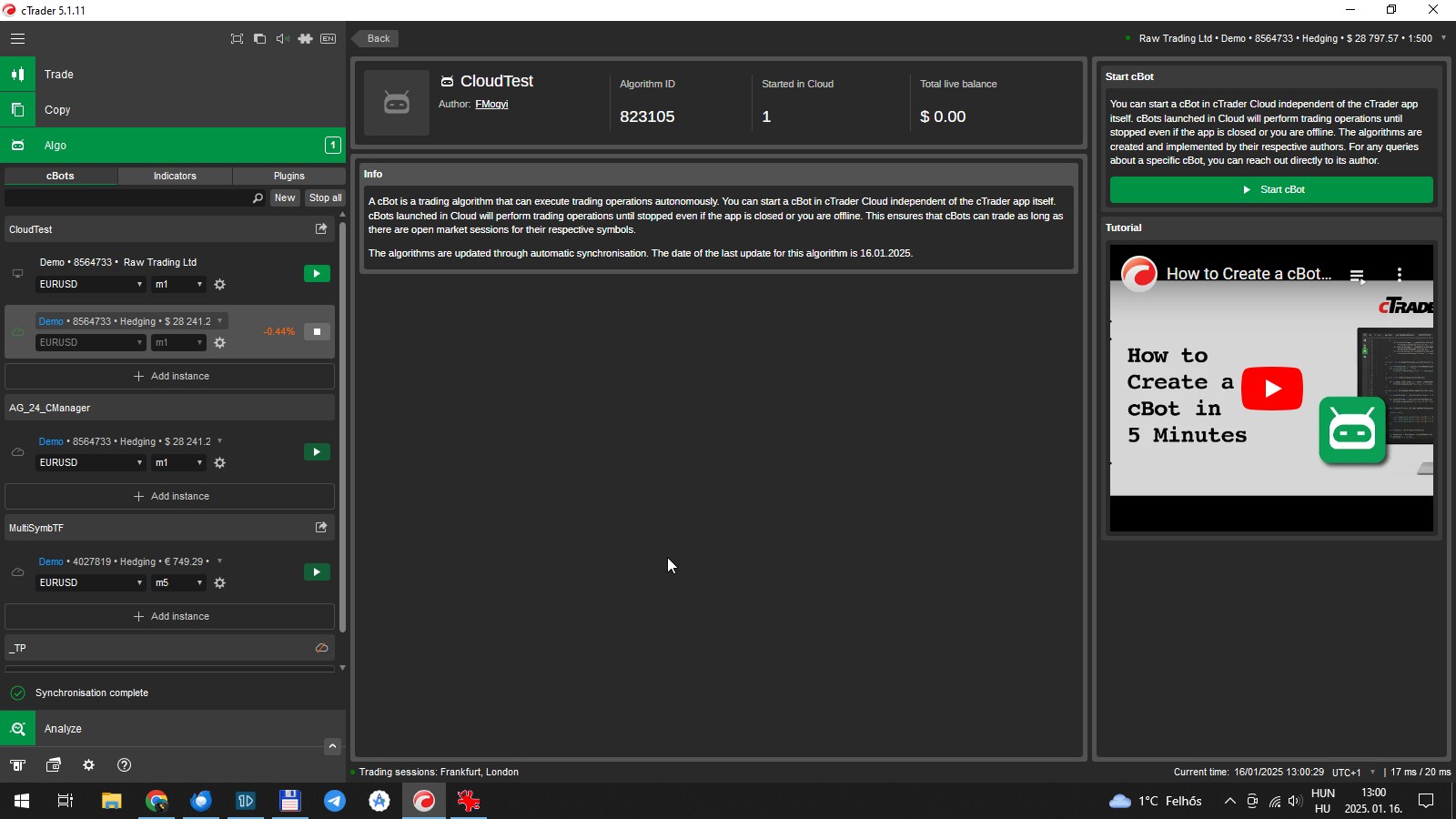The image size is (1456, 819).
Task: Click the detach windows layout icon
Action: click(x=259, y=38)
